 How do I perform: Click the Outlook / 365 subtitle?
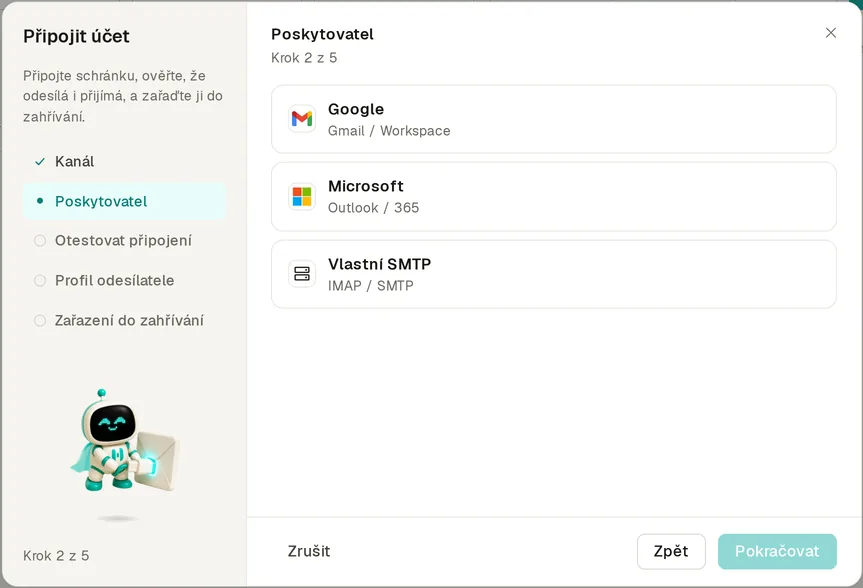coord(374,208)
